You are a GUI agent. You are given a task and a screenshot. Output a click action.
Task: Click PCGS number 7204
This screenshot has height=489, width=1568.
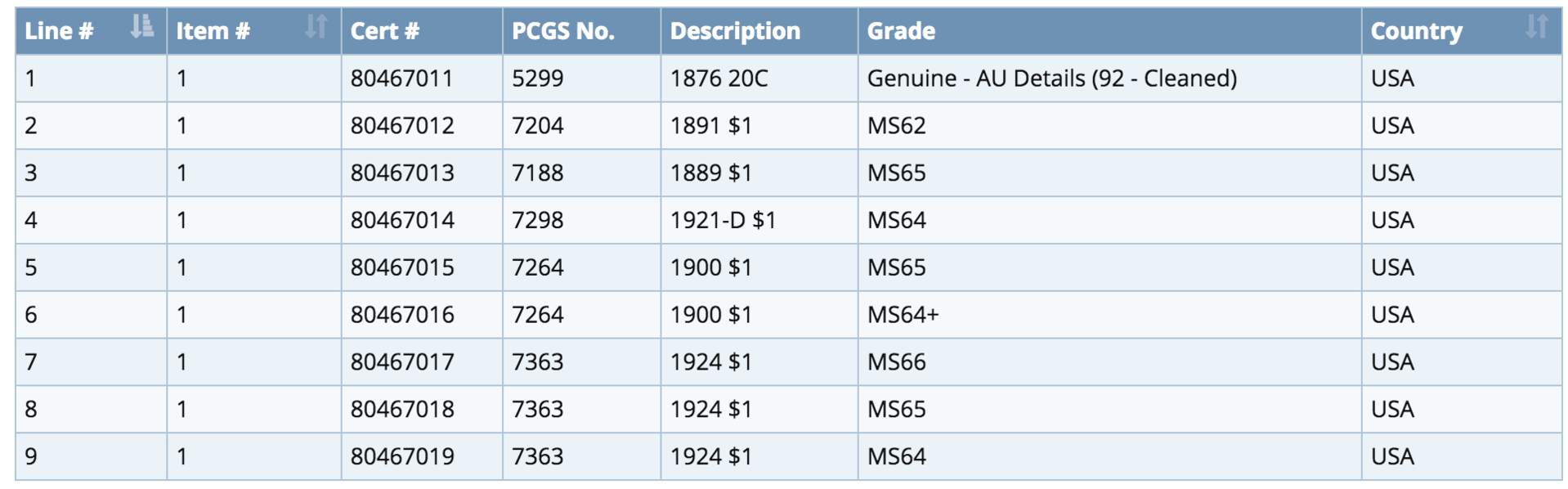point(537,126)
